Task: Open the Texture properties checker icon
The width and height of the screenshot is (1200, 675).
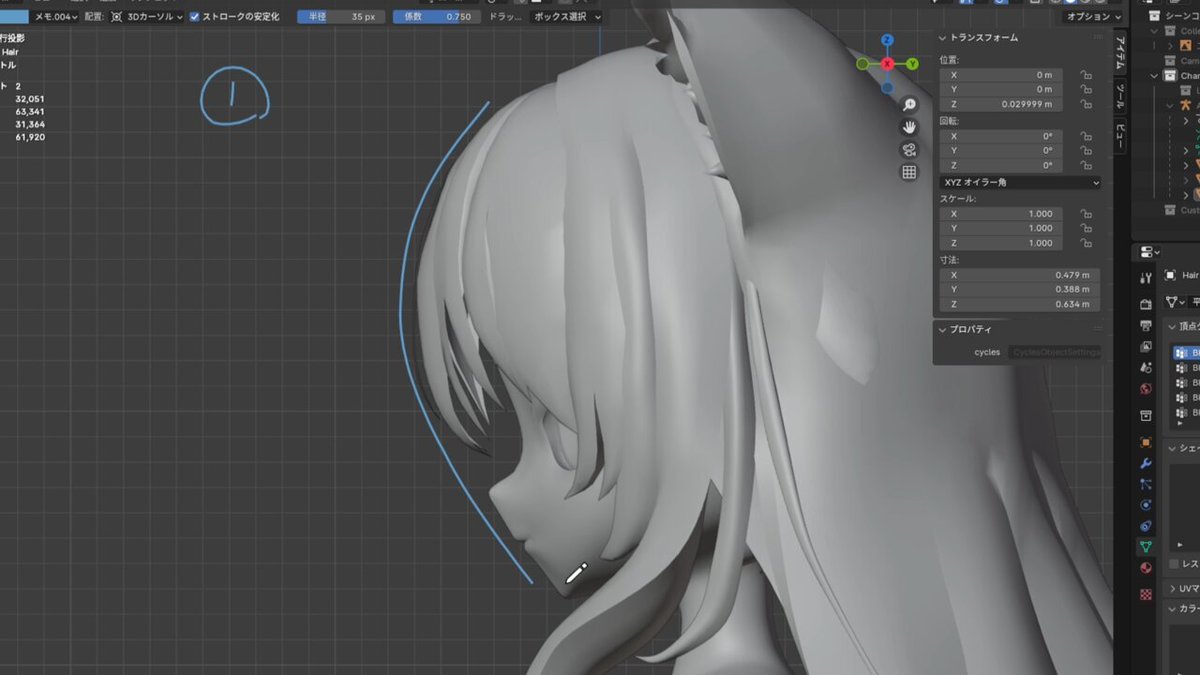Action: [x=1146, y=593]
